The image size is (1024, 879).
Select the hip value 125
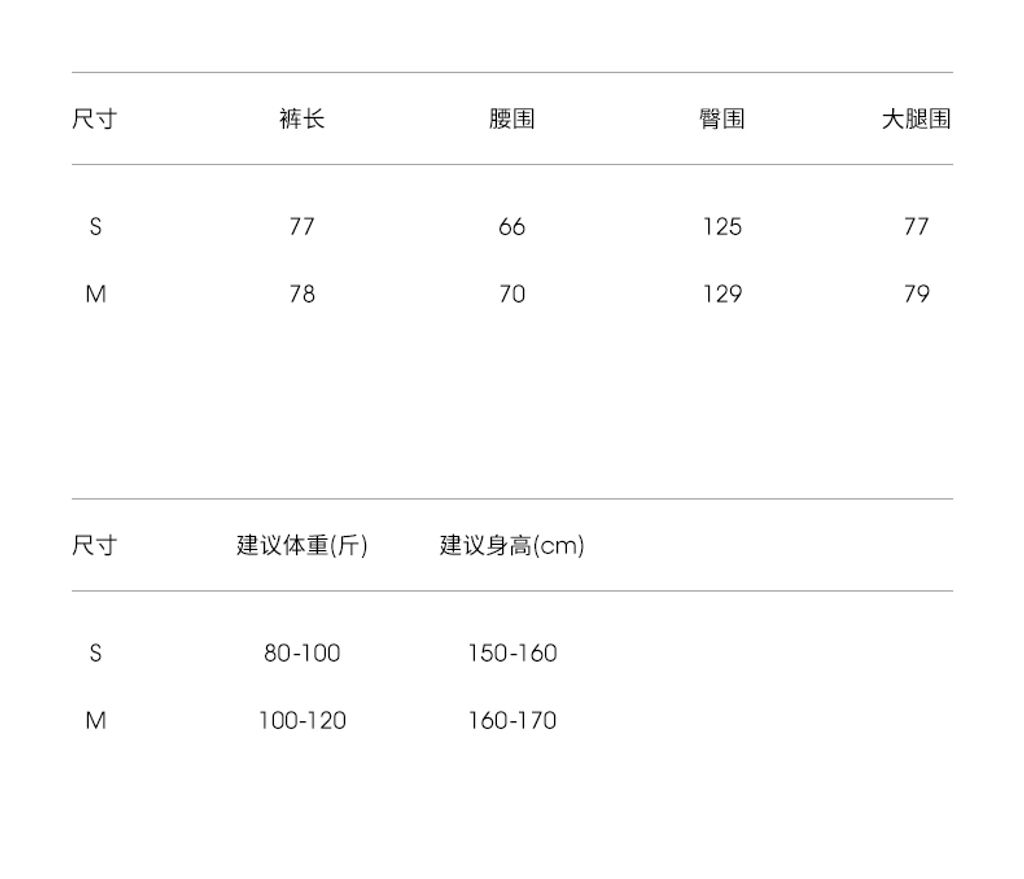(722, 227)
